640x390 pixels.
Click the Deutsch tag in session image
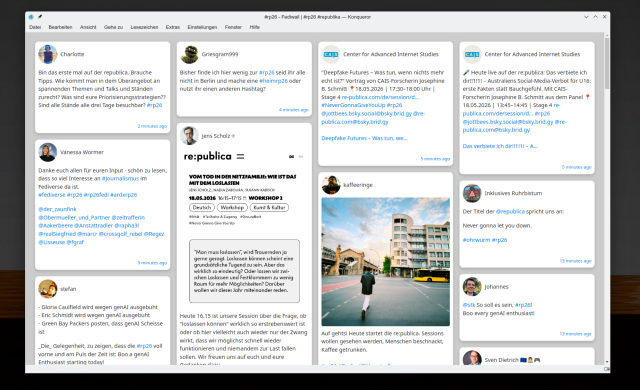[202, 207]
